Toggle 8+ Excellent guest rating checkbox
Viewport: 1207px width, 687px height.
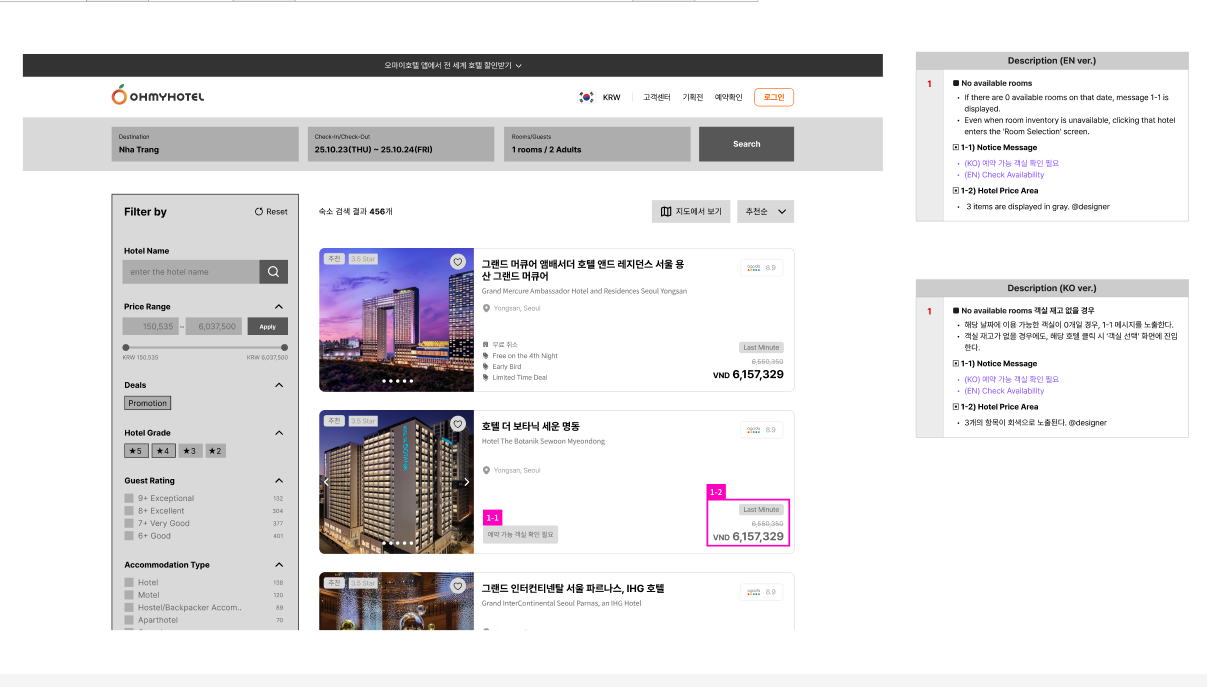[x=129, y=511]
